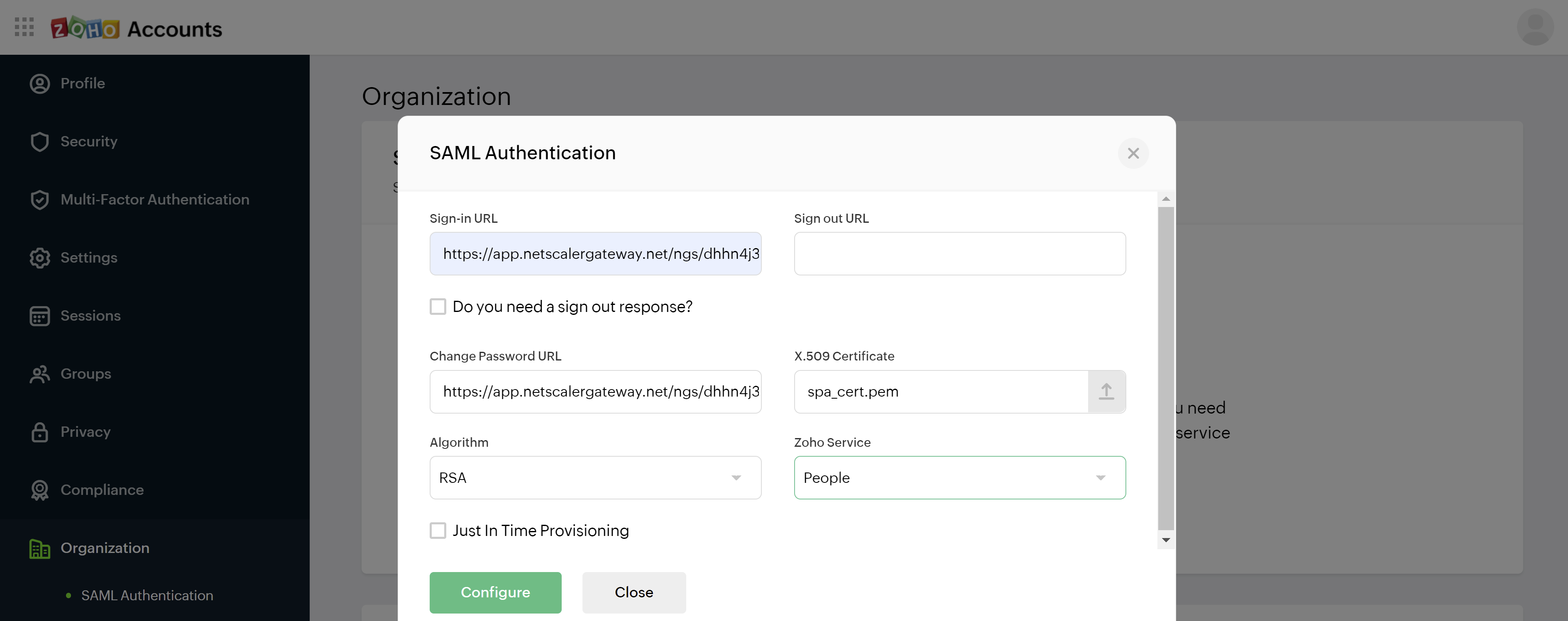Click the Groups people icon
Screen dimensions: 1568x621
click(39, 374)
